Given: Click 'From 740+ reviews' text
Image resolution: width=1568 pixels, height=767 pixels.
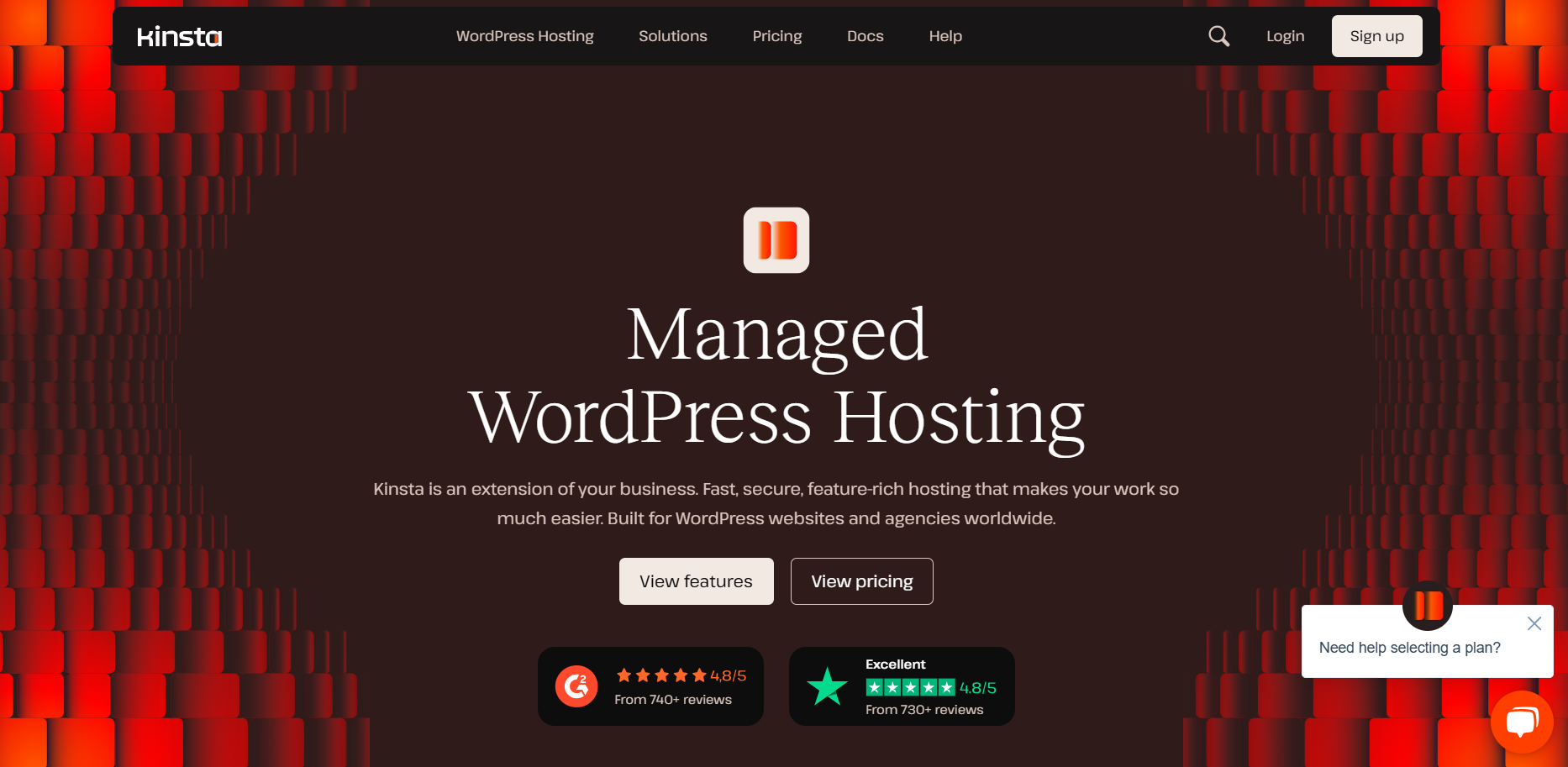Looking at the screenshot, I should 673,700.
